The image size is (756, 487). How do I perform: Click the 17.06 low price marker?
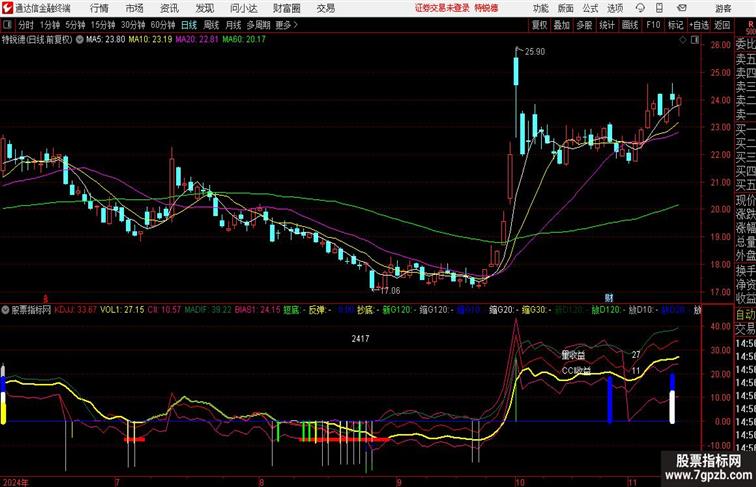[390, 291]
